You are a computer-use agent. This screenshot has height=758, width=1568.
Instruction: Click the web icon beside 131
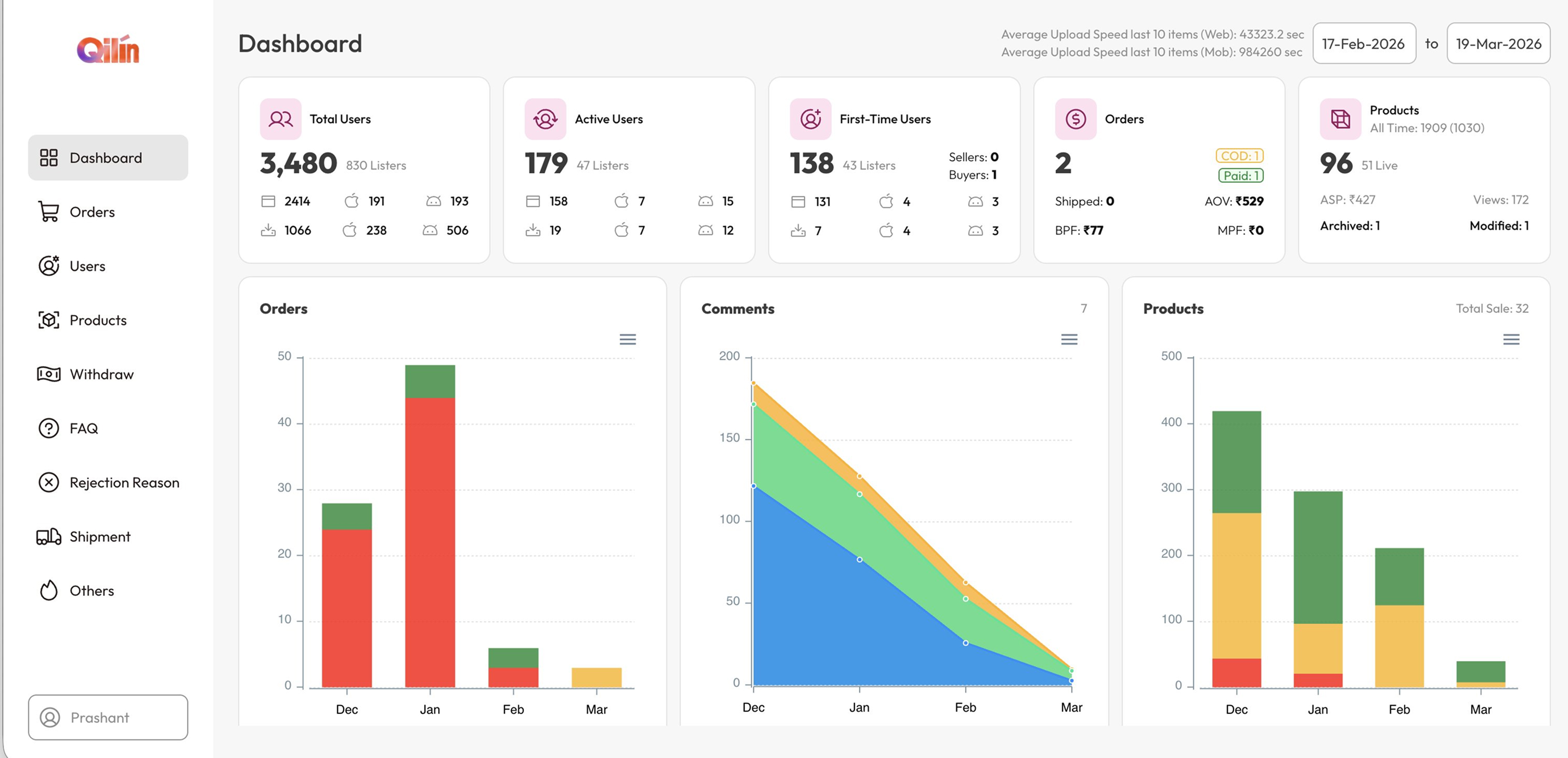click(799, 201)
